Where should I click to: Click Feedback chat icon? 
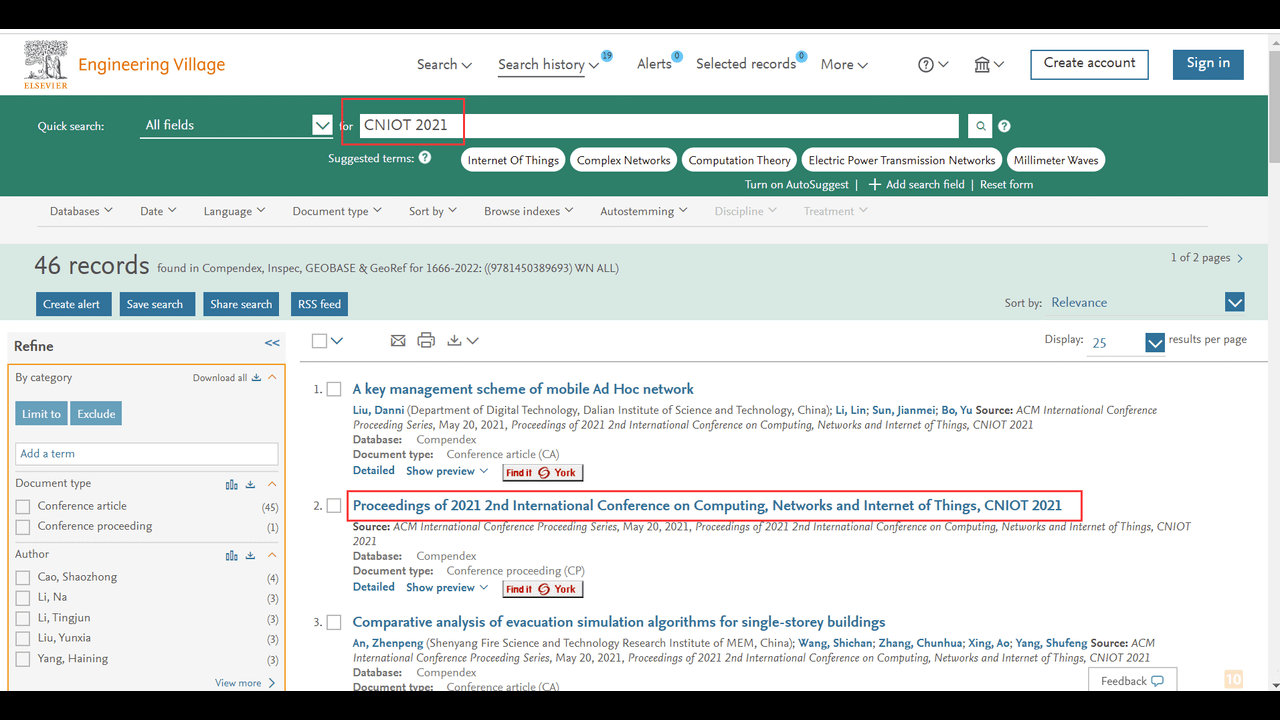point(1158,681)
